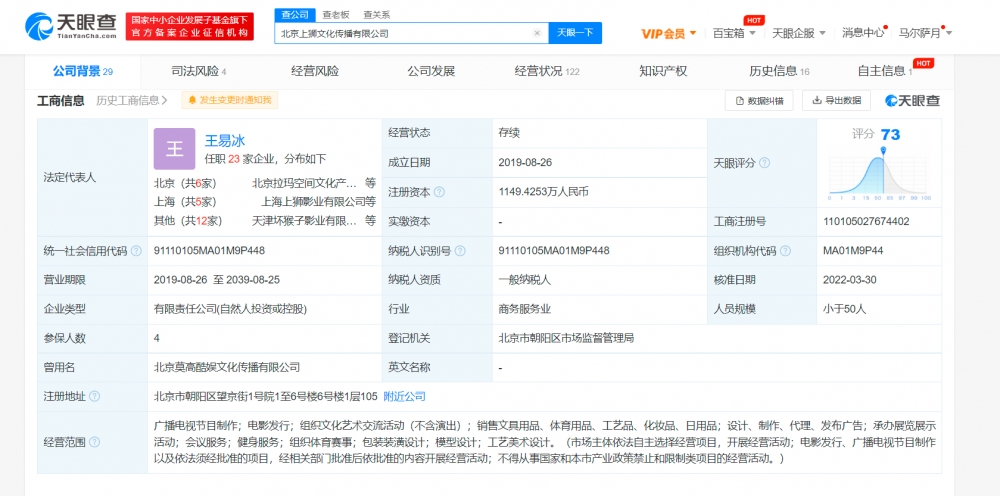1000x496 pixels.
Task: Select establishment date 2019-08-26
Action: click(525, 163)
